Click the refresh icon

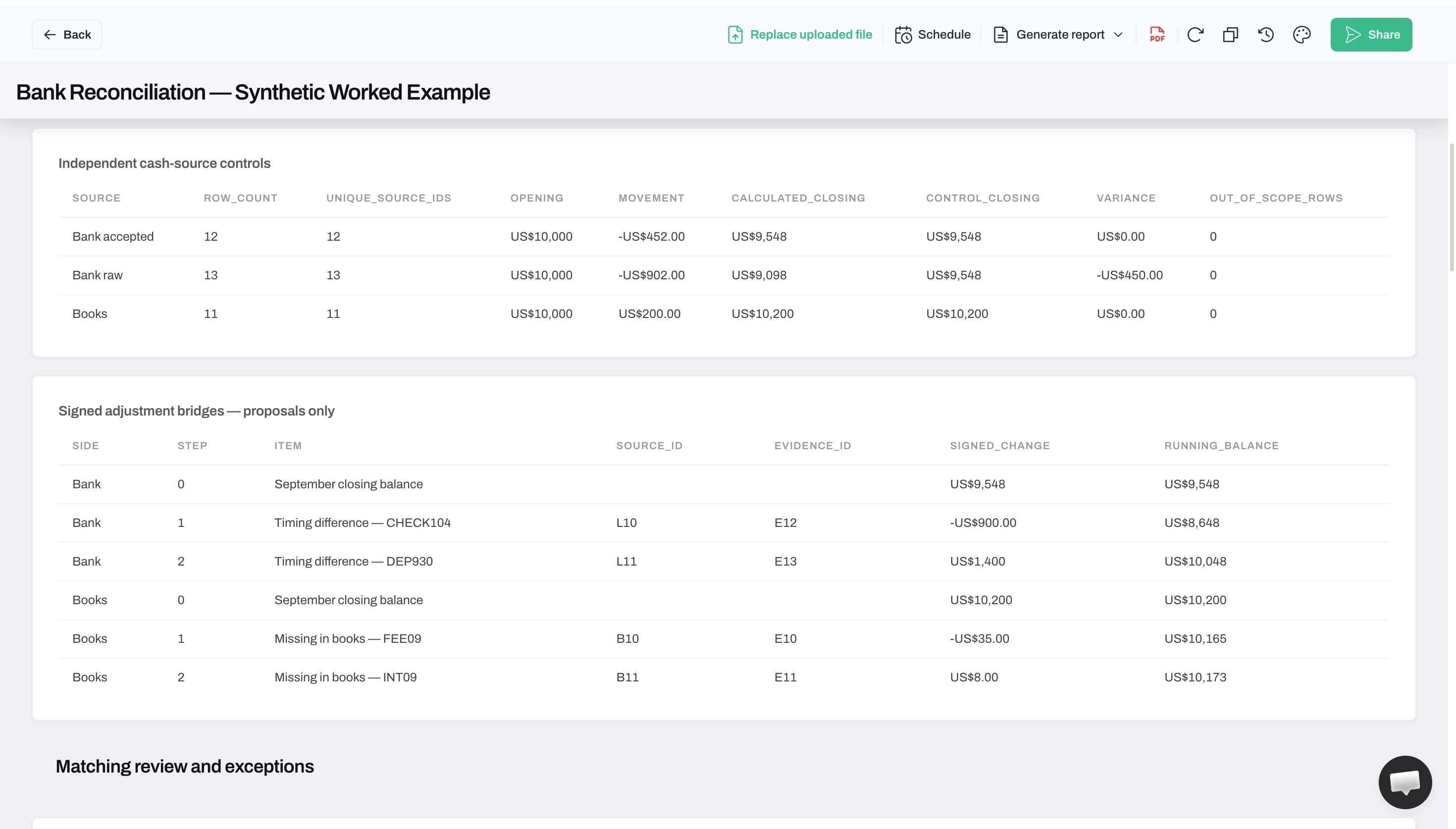1196,35
